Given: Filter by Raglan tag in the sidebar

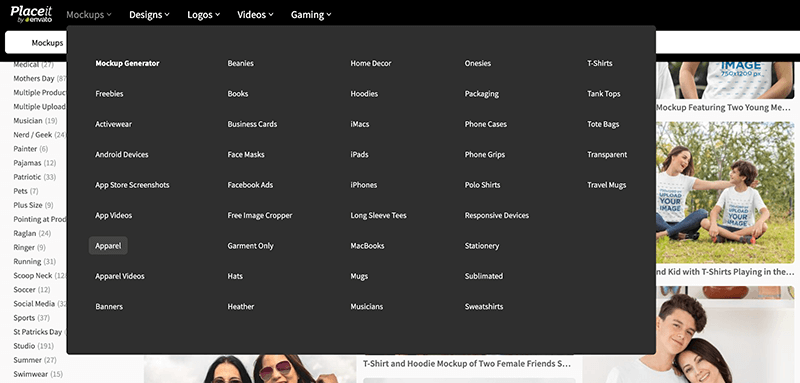Looking at the screenshot, I should (32, 233).
